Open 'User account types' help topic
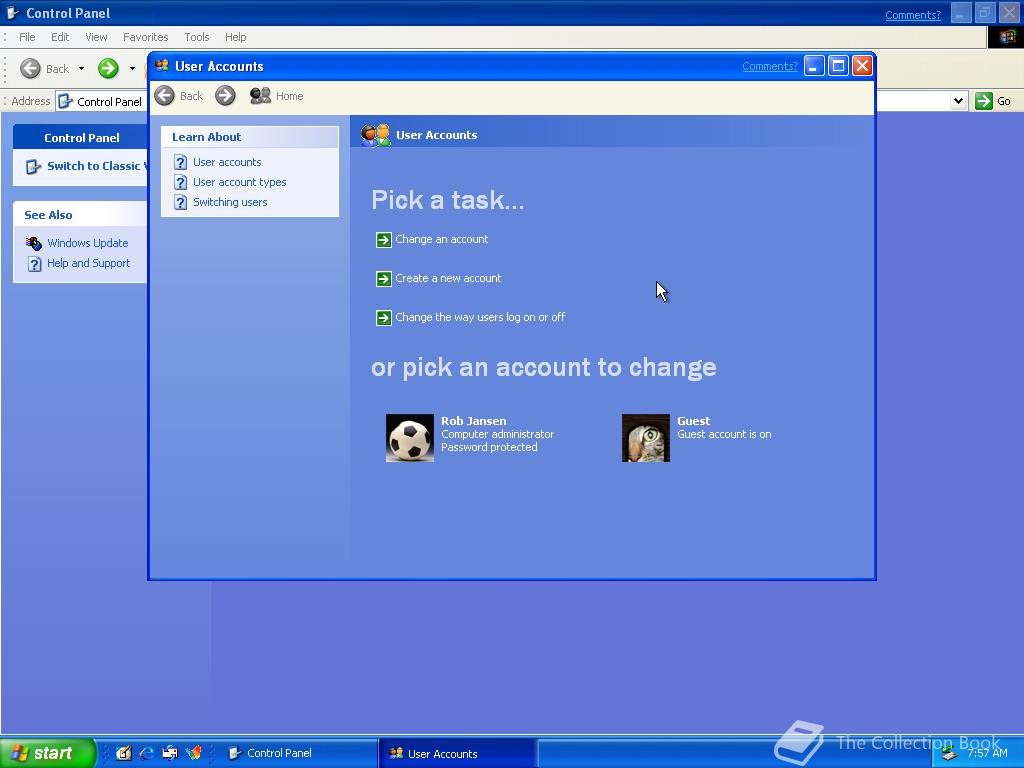 tap(239, 182)
